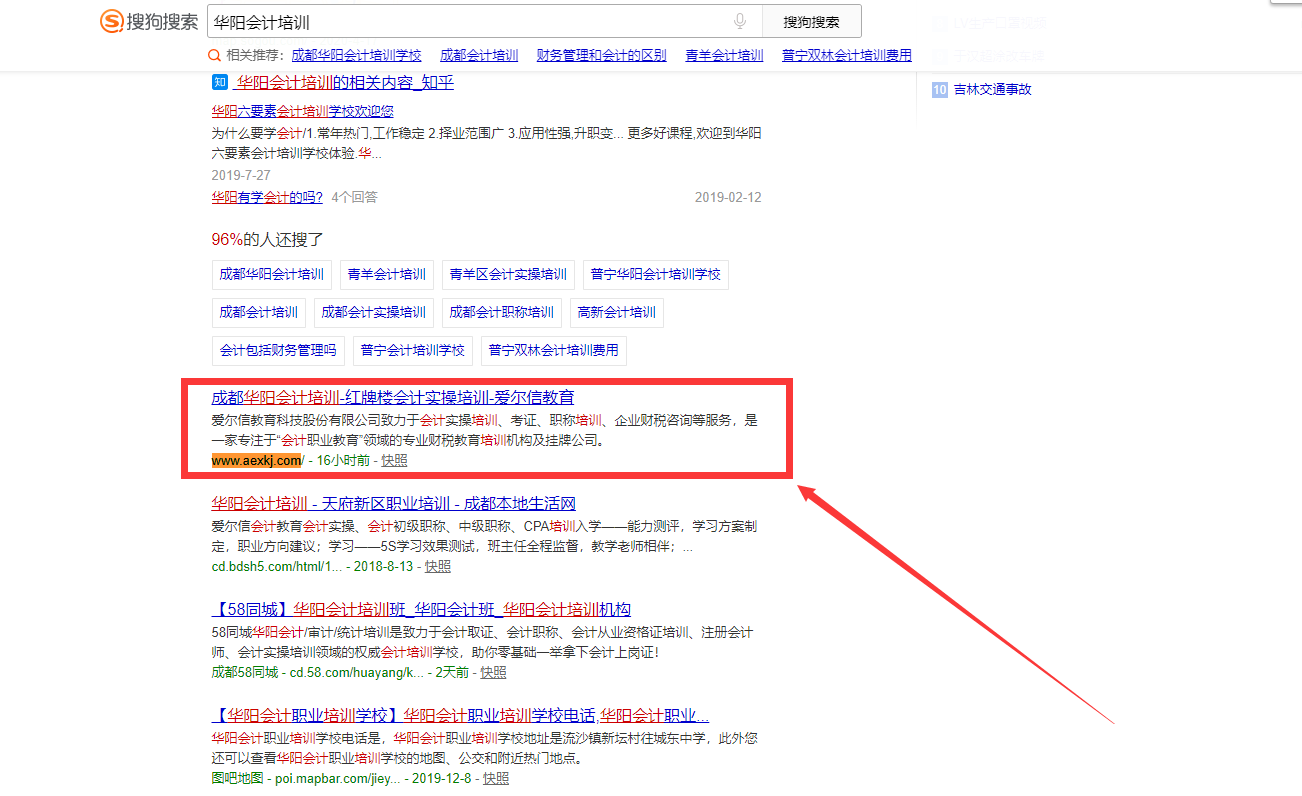The height and width of the screenshot is (796, 1302).
Task: Open 华阳有学会计的吗? question link
Action: tap(267, 197)
